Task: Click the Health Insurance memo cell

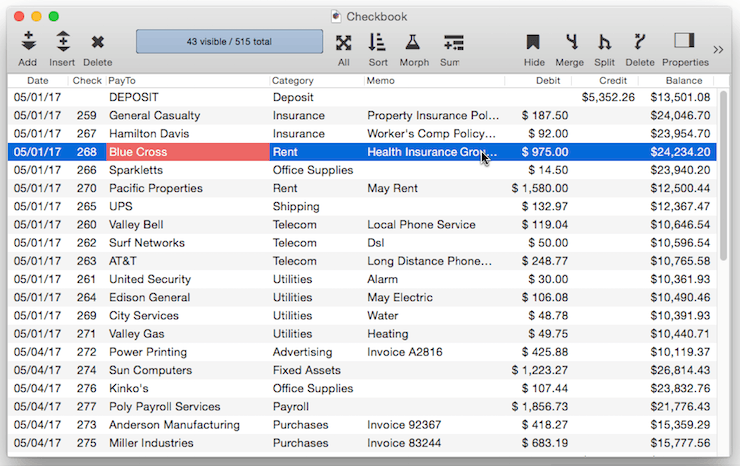Action: click(x=432, y=152)
